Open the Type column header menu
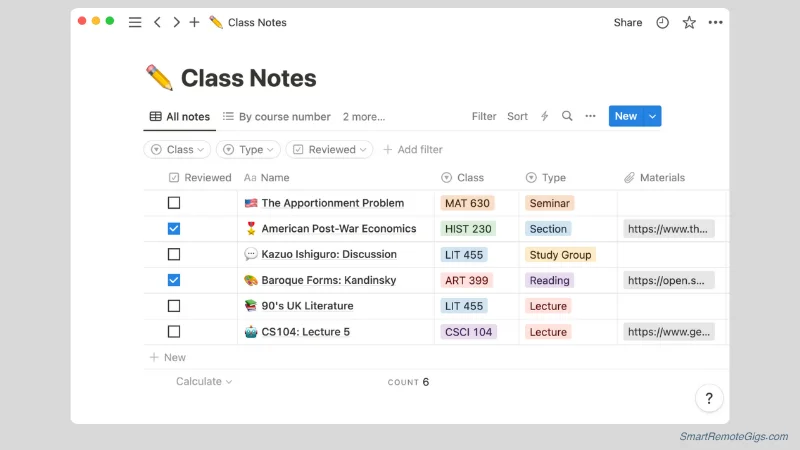This screenshot has width=800, height=450. tap(545, 178)
